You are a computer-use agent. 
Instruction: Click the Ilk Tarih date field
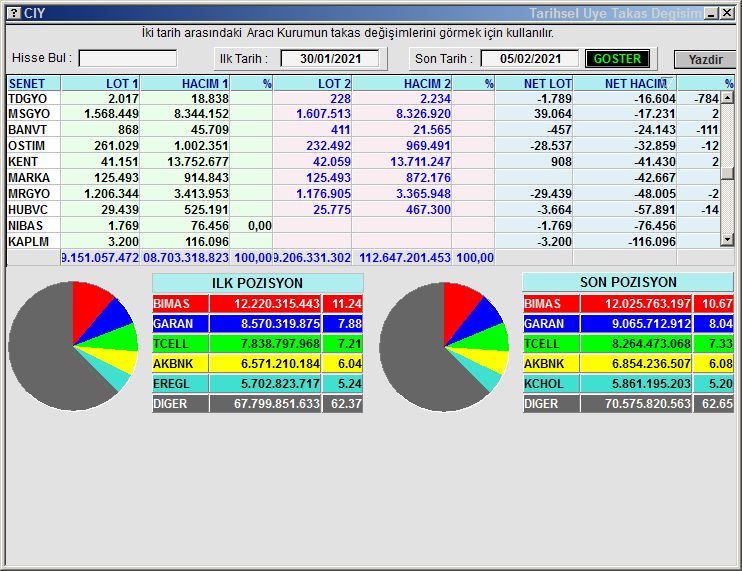(x=330, y=59)
